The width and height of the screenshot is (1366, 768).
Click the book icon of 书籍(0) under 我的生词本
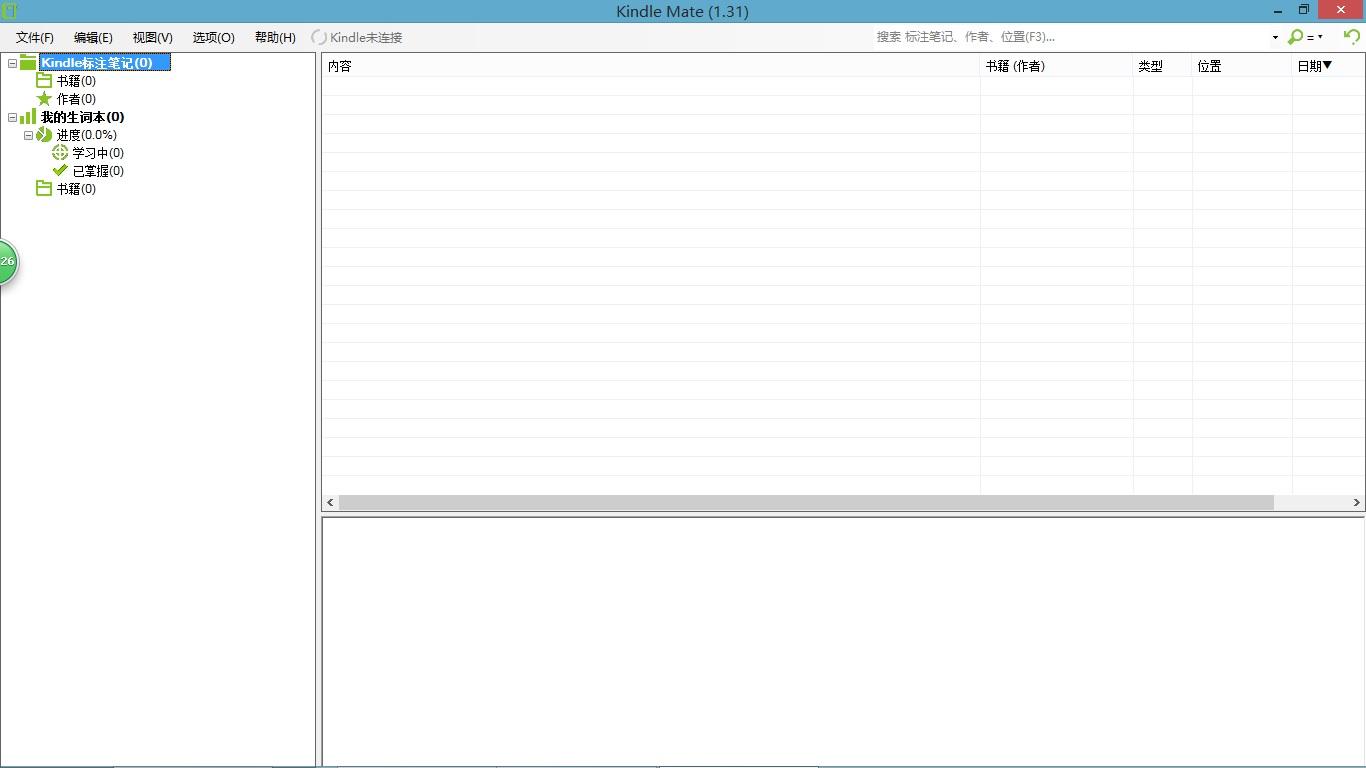tap(44, 188)
